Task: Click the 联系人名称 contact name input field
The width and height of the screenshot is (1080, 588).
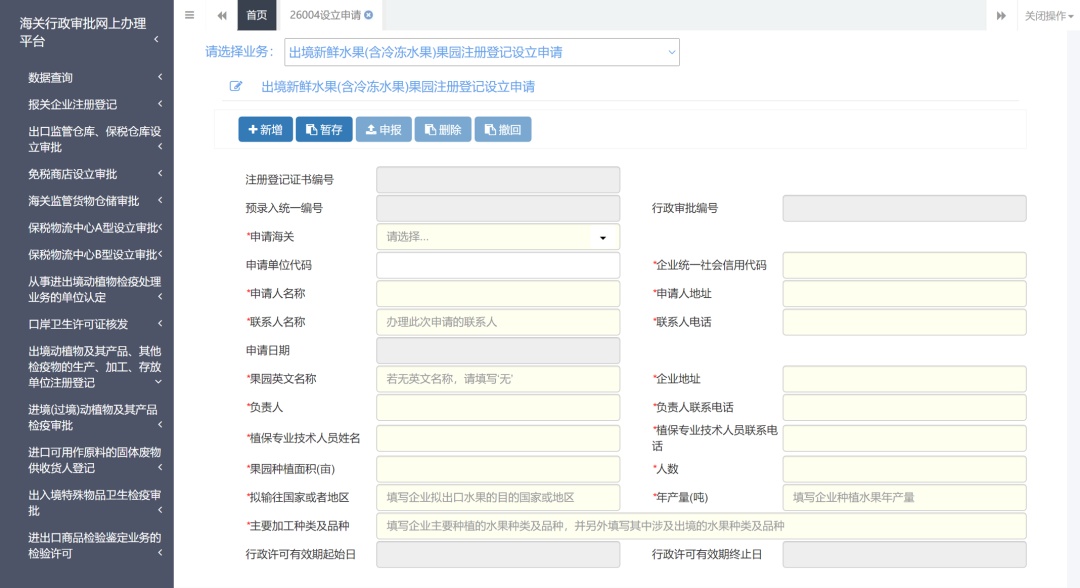Action: pyautogui.click(x=497, y=322)
